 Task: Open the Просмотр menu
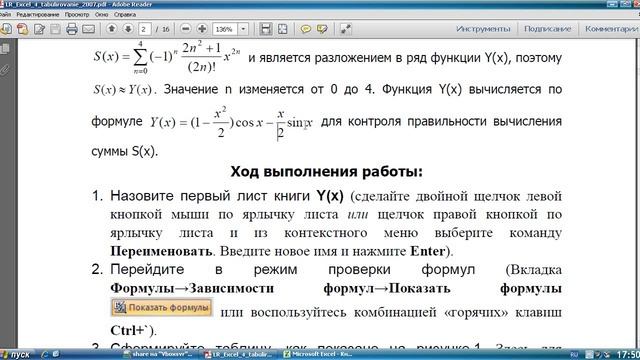pyautogui.click(x=77, y=14)
